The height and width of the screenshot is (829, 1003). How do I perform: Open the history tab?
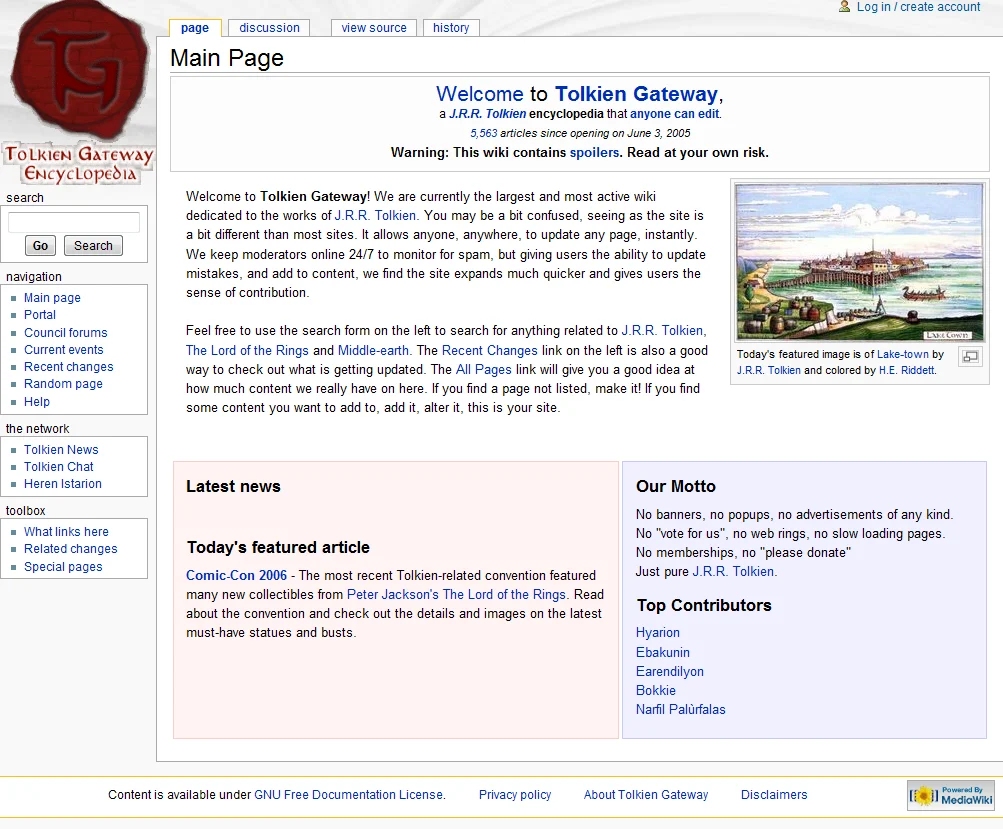[x=451, y=28]
